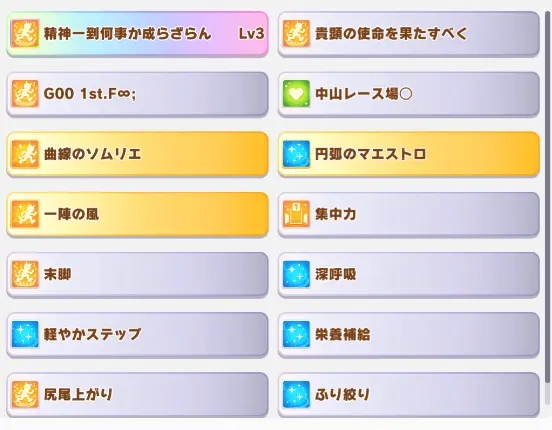Select the gate icon next to 集中力
The height and width of the screenshot is (430, 552).
(296, 214)
